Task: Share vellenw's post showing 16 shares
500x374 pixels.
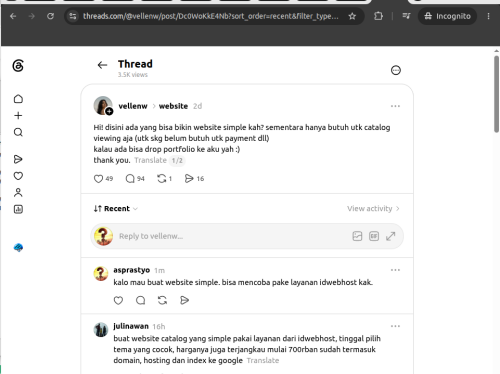Action: 189,179
